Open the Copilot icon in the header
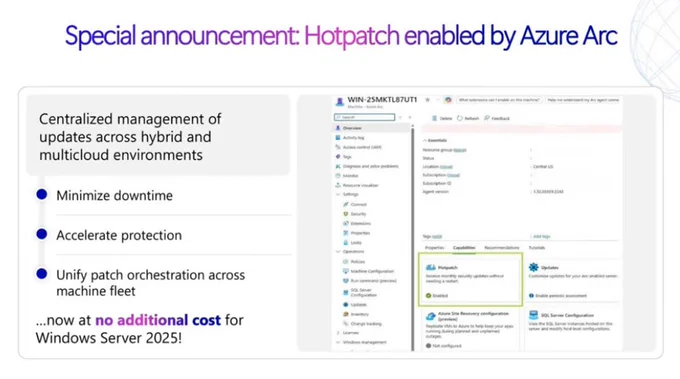The height and width of the screenshot is (379, 680). click(448, 100)
